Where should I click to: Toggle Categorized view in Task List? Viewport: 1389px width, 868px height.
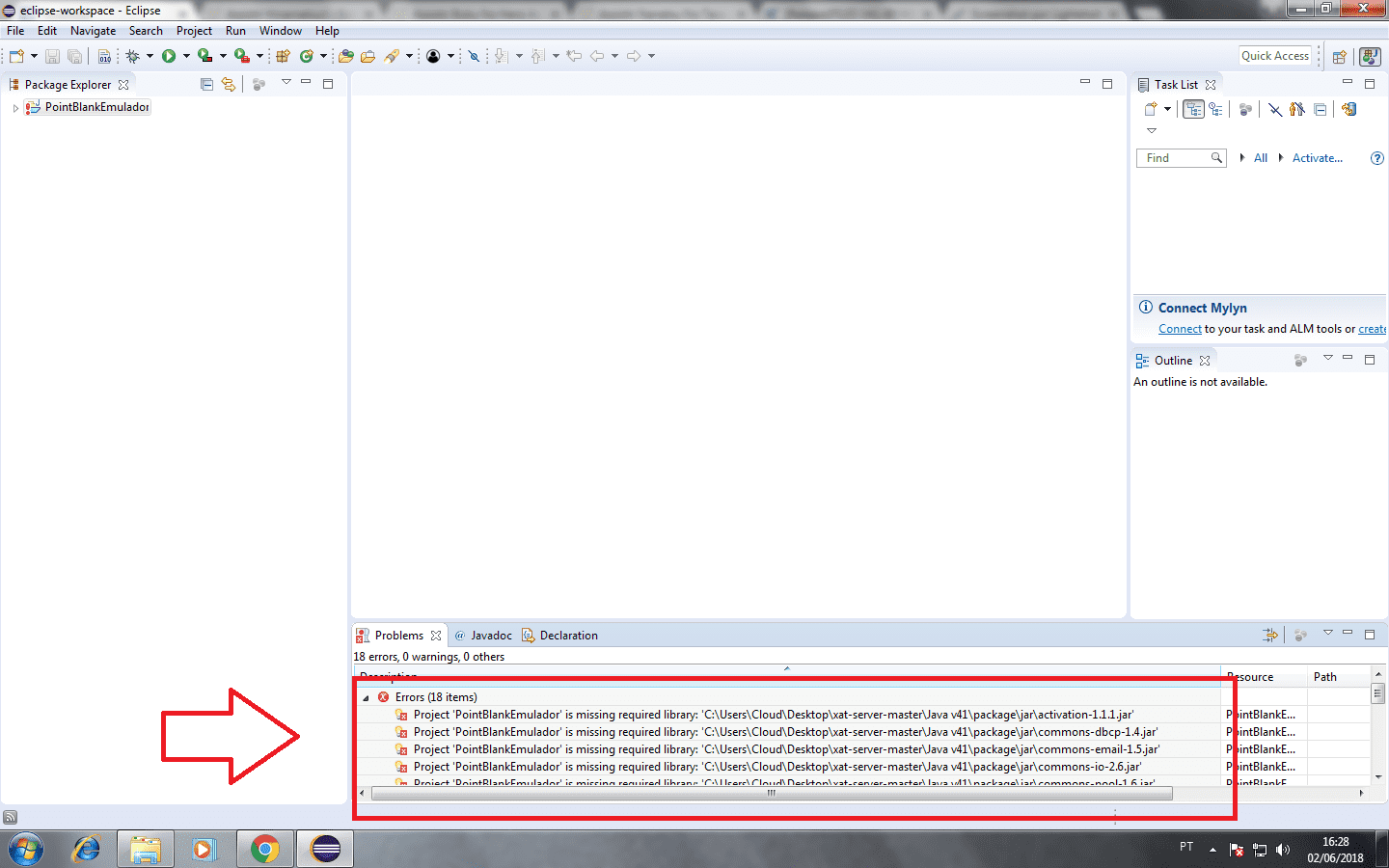[1193, 109]
